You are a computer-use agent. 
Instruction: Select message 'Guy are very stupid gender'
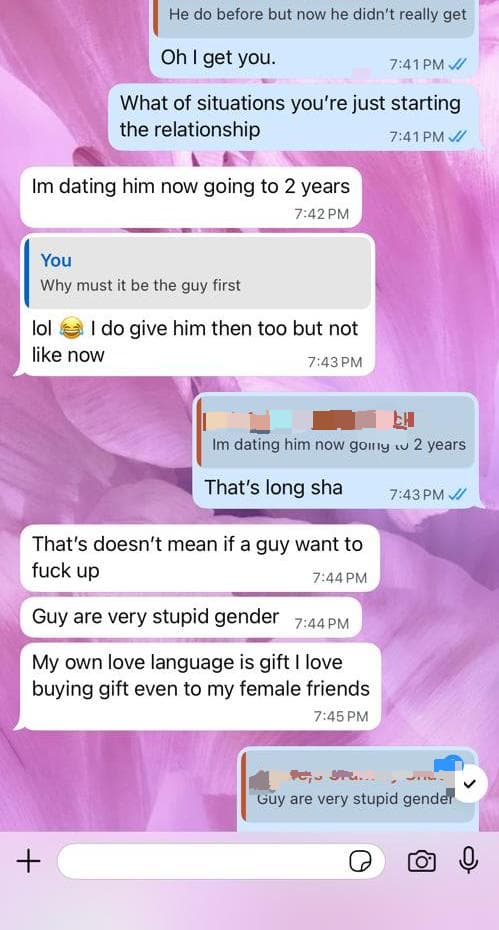pos(191,617)
